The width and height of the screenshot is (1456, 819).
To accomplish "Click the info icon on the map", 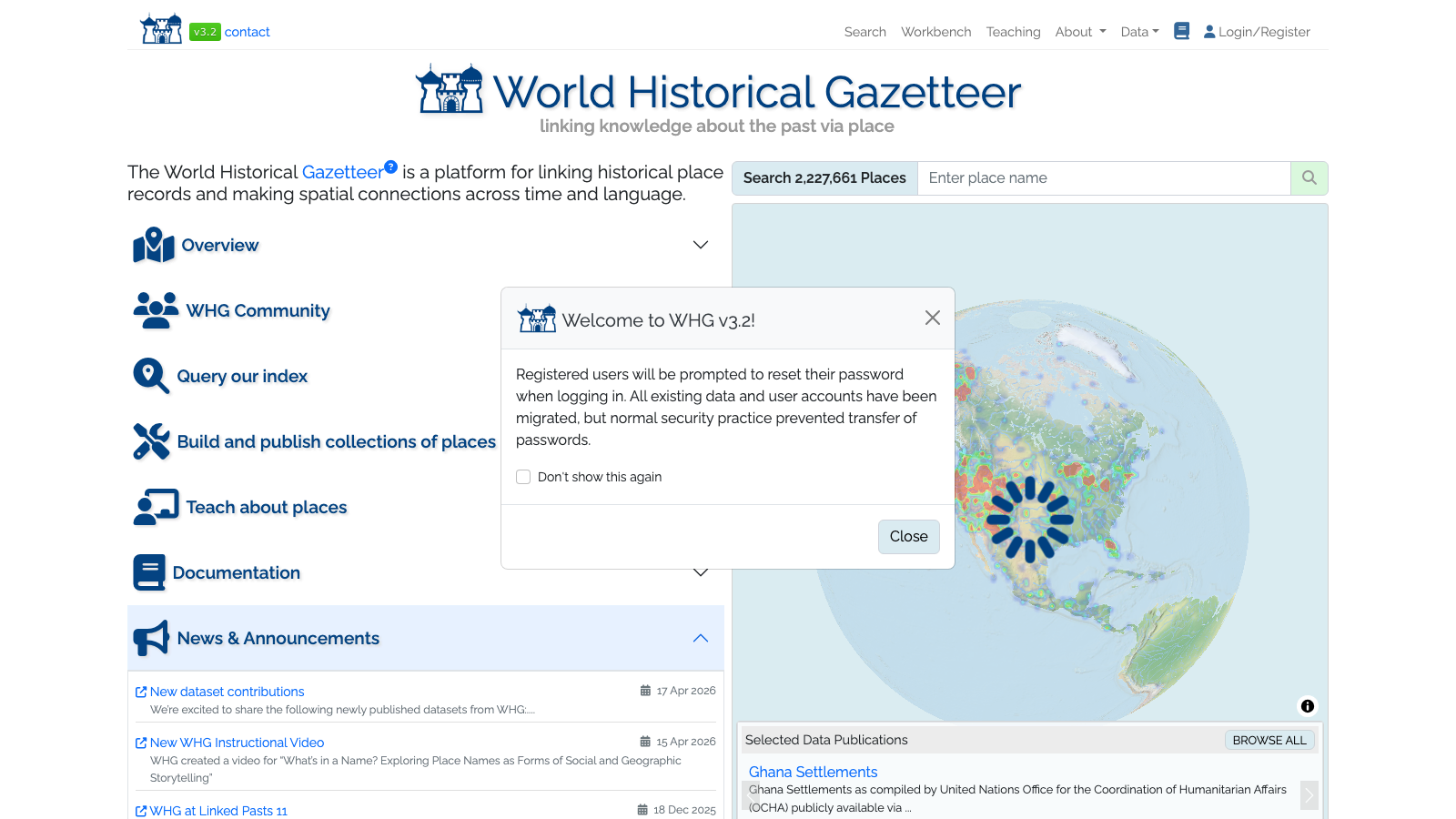I will pos(1308,706).
